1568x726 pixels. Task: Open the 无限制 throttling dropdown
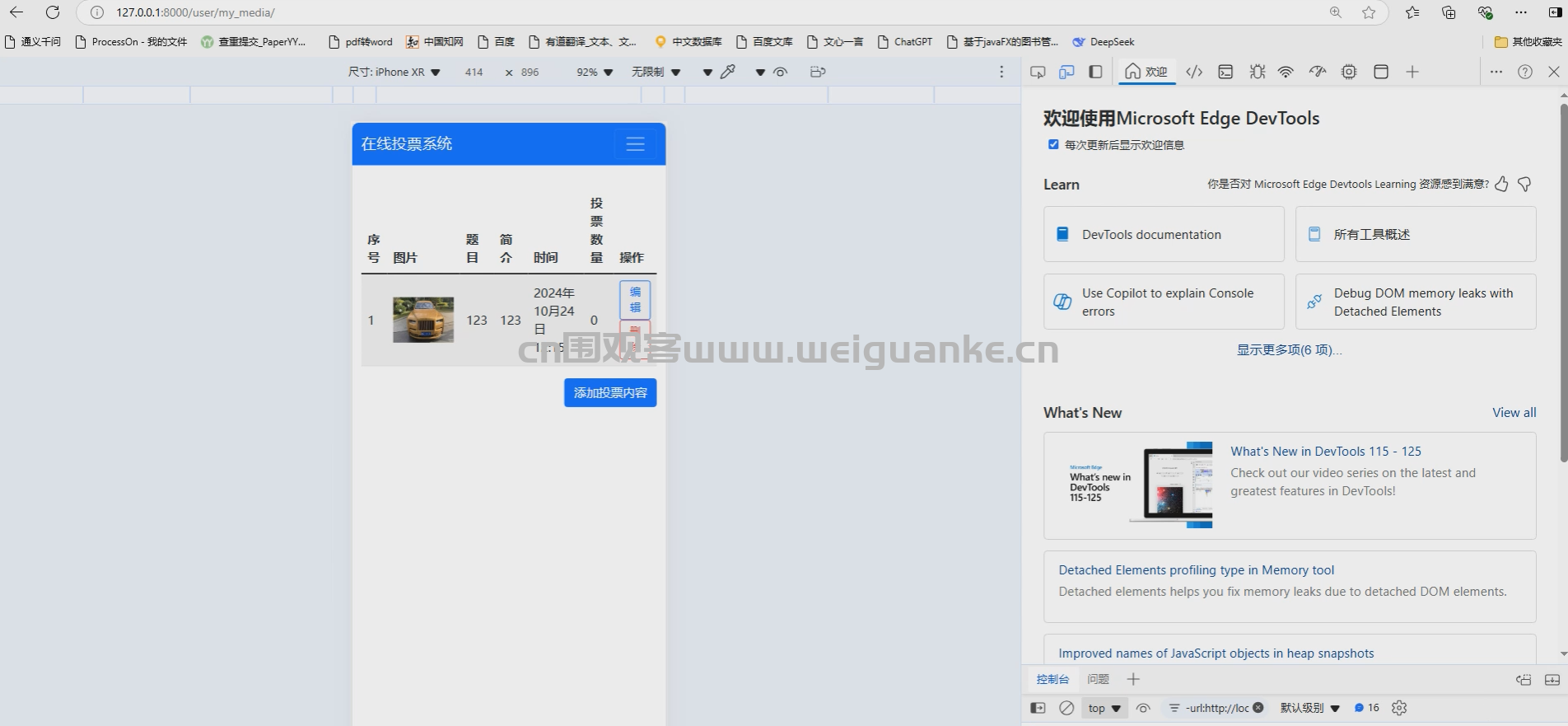(656, 72)
